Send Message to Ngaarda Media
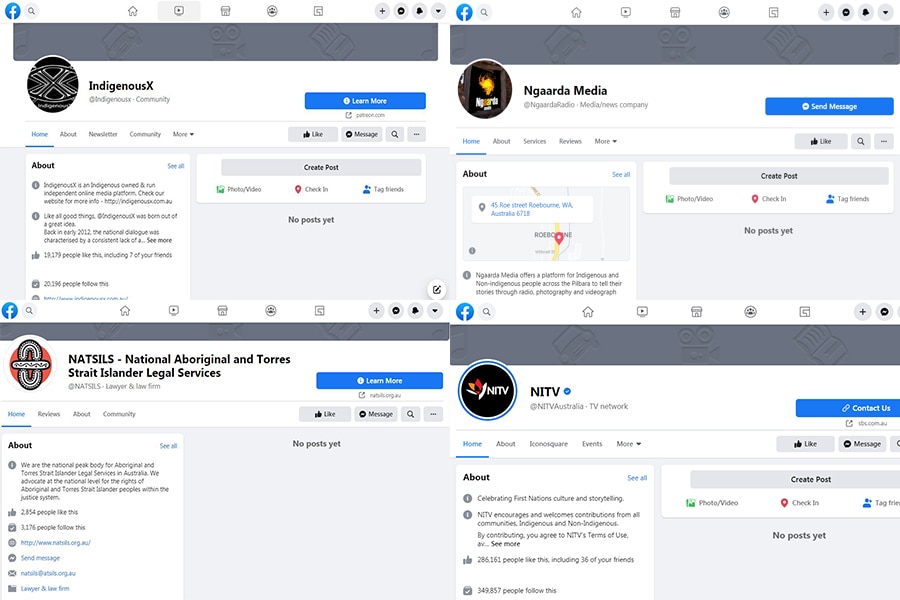 (829, 106)
